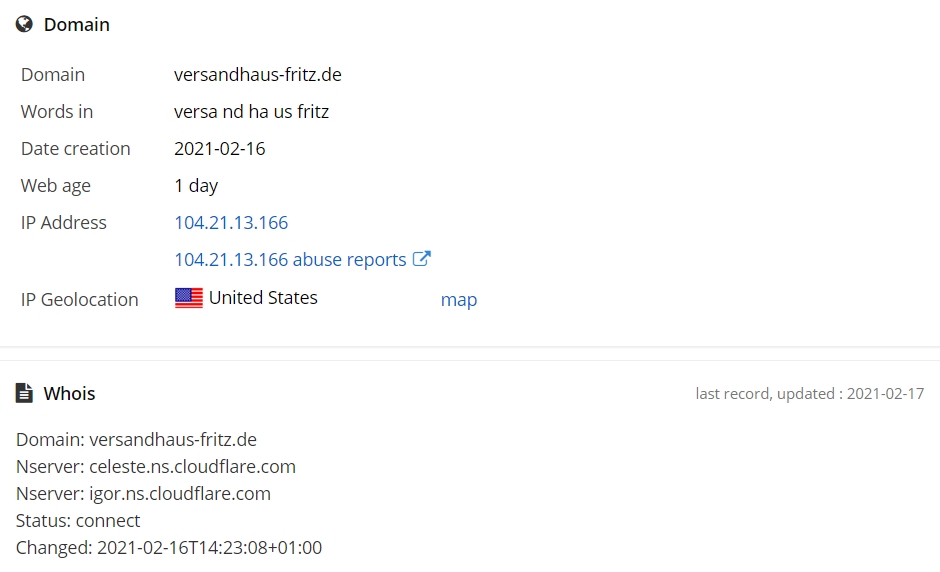Click the Date creation value 2021-02-16
Viewport: 940px width, 572px height.
(219, 149)
